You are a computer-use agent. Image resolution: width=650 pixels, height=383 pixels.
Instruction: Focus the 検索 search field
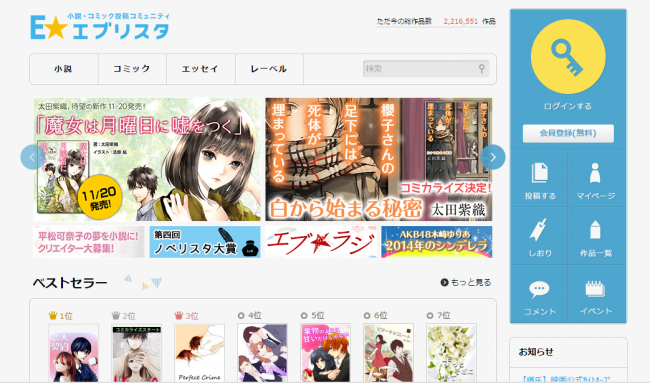coord(426,69)
